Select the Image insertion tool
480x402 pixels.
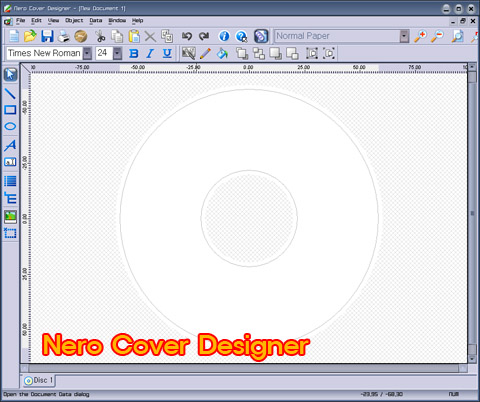[x=10, y=217]
